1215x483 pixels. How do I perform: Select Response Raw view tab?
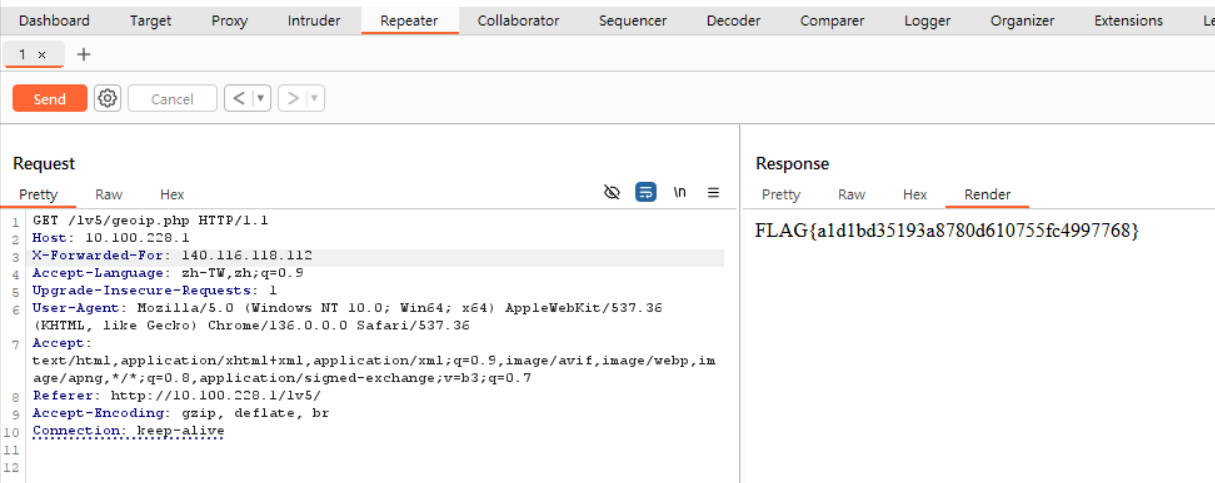[852, 194]
